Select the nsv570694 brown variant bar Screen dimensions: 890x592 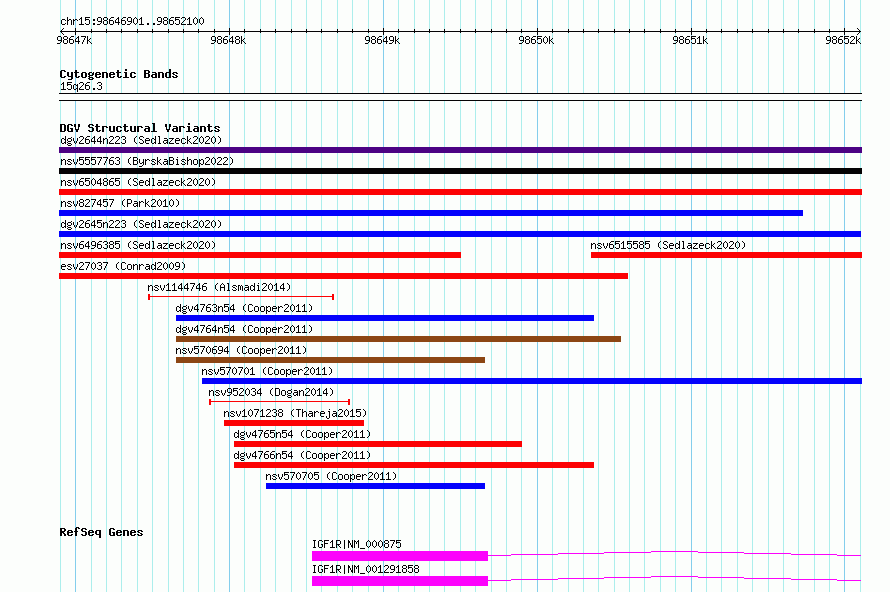click(330, 360)
